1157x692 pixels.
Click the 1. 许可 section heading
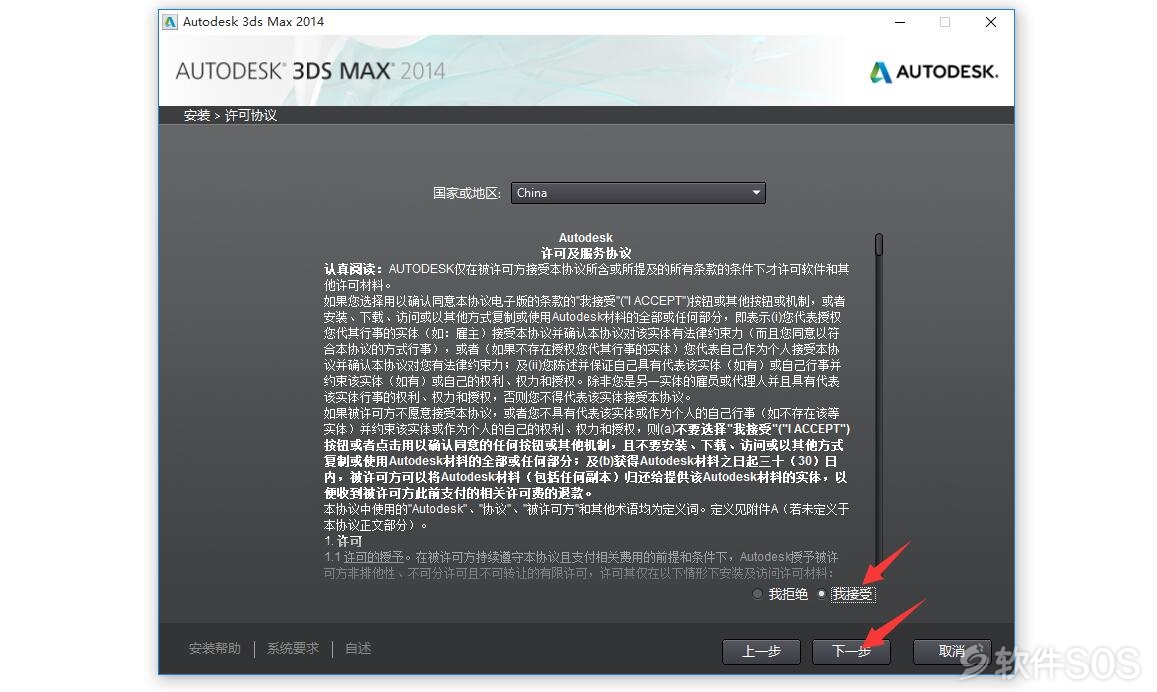343,541
